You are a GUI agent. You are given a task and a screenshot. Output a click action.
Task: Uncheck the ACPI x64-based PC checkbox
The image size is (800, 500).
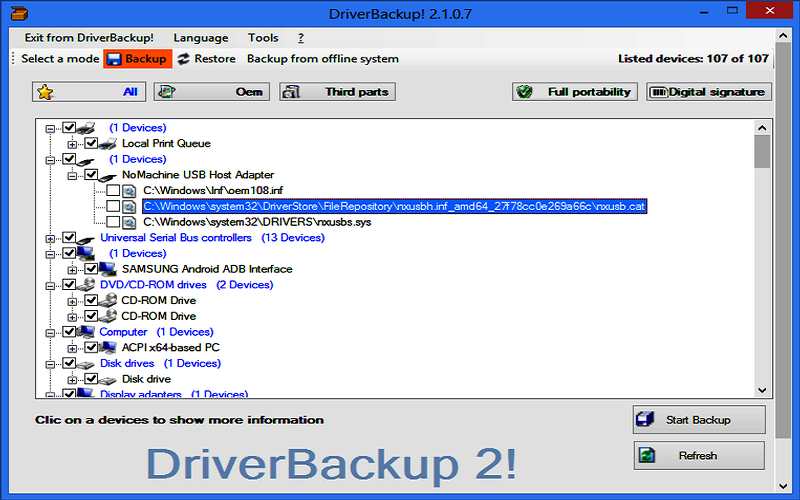(x=91, y=347)
